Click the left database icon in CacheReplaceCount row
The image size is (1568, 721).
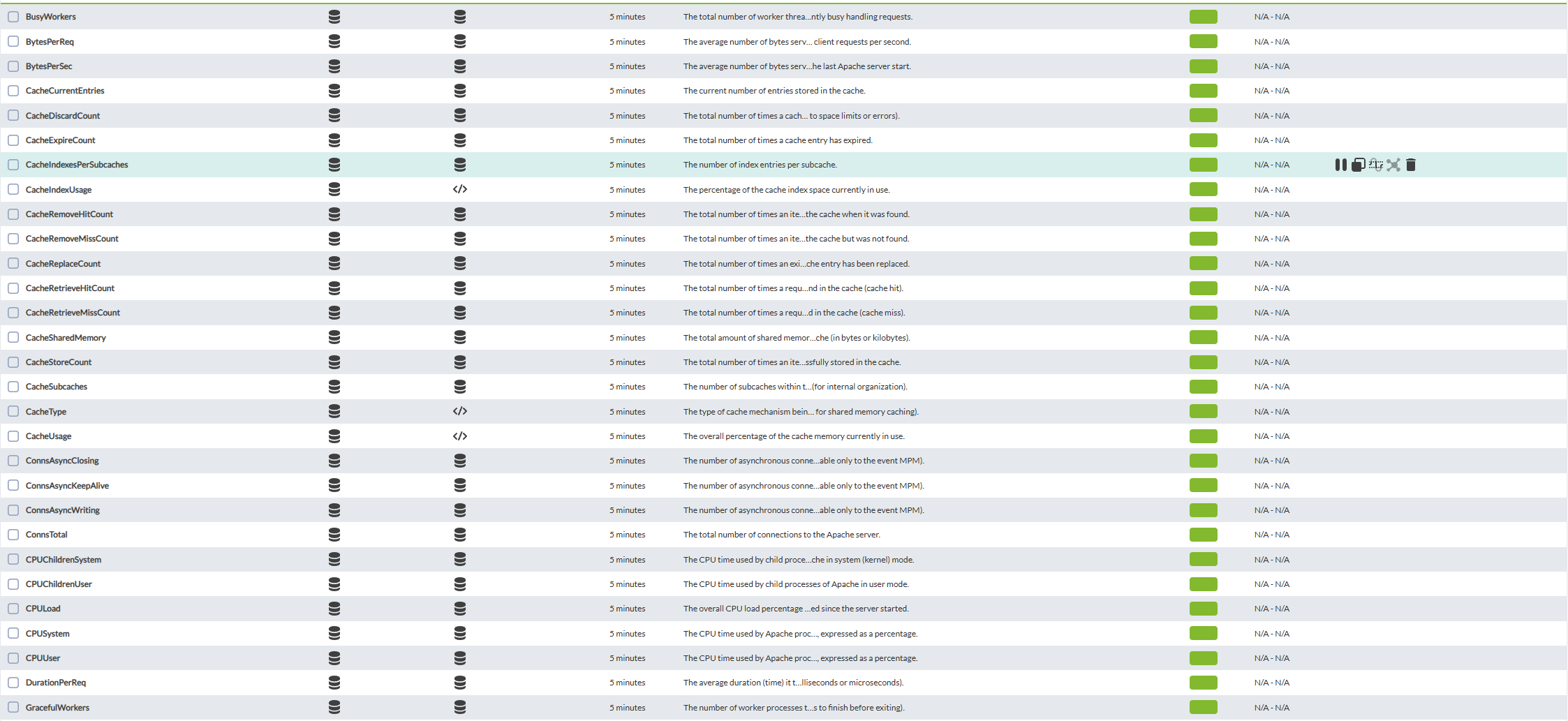click(x=334, y=263)
